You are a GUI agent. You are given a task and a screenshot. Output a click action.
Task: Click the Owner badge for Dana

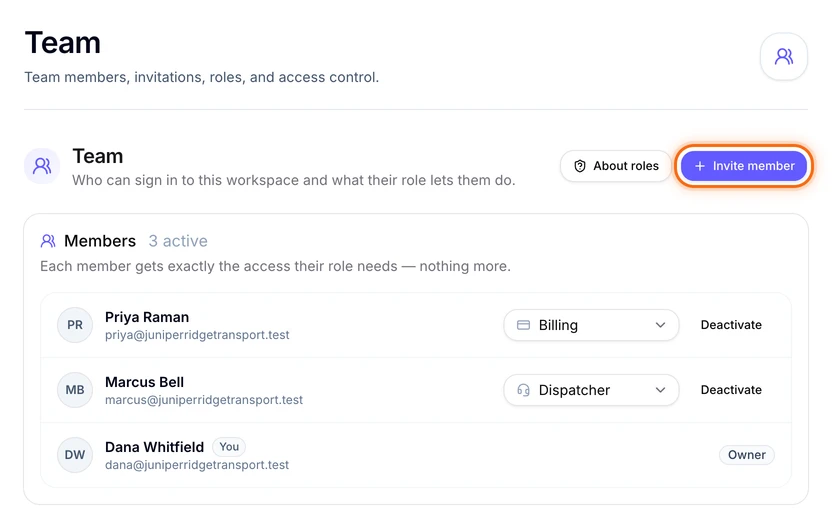[x=747, y=455]
